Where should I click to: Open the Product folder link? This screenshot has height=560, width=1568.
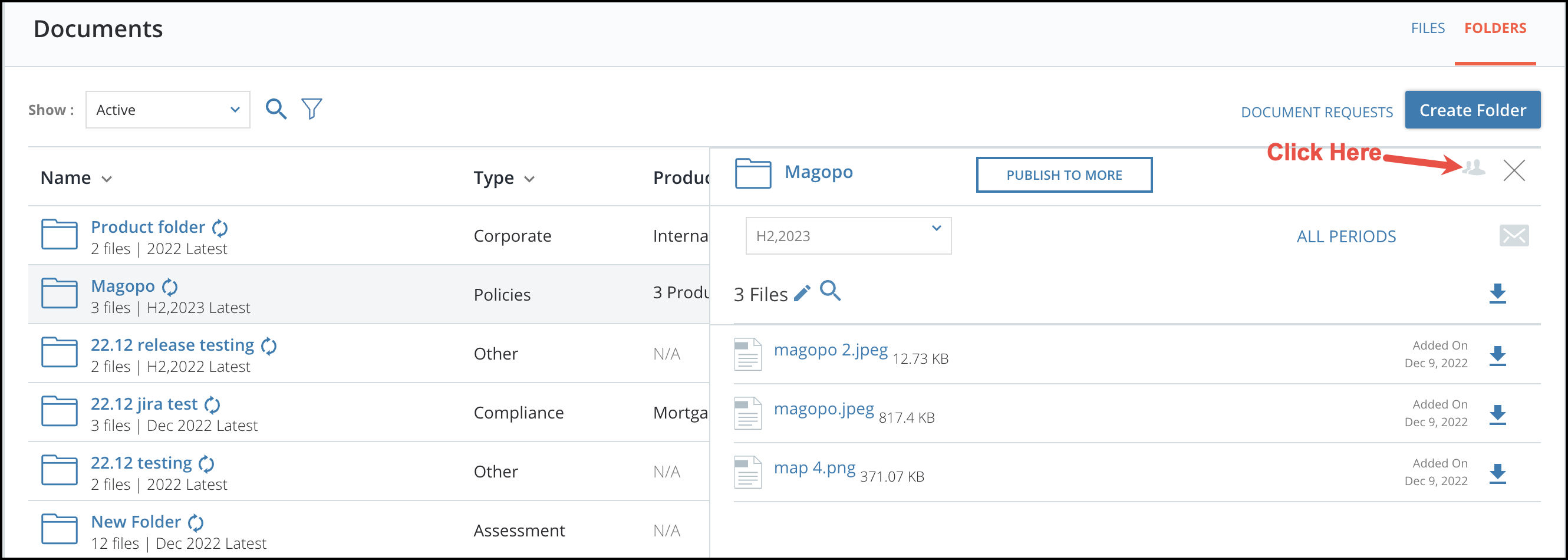click(148, 227)
